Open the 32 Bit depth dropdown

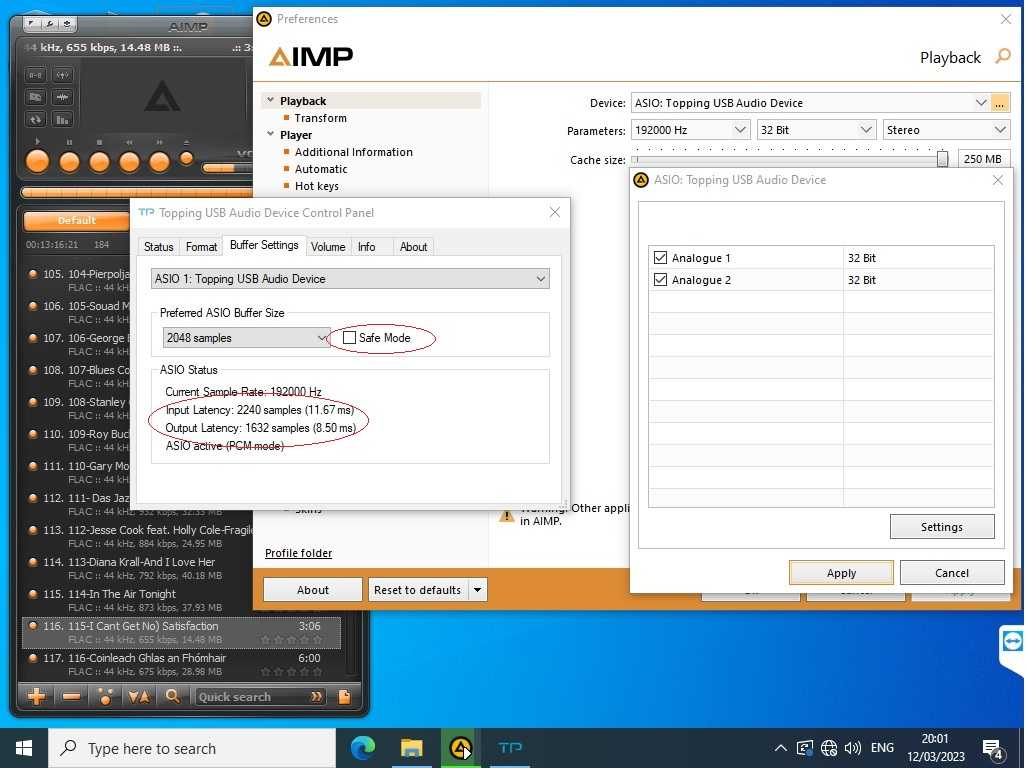tap(866, 130)
